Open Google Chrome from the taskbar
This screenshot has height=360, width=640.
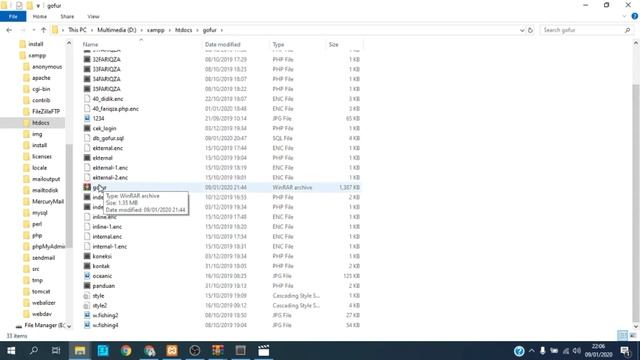(126, 351)
